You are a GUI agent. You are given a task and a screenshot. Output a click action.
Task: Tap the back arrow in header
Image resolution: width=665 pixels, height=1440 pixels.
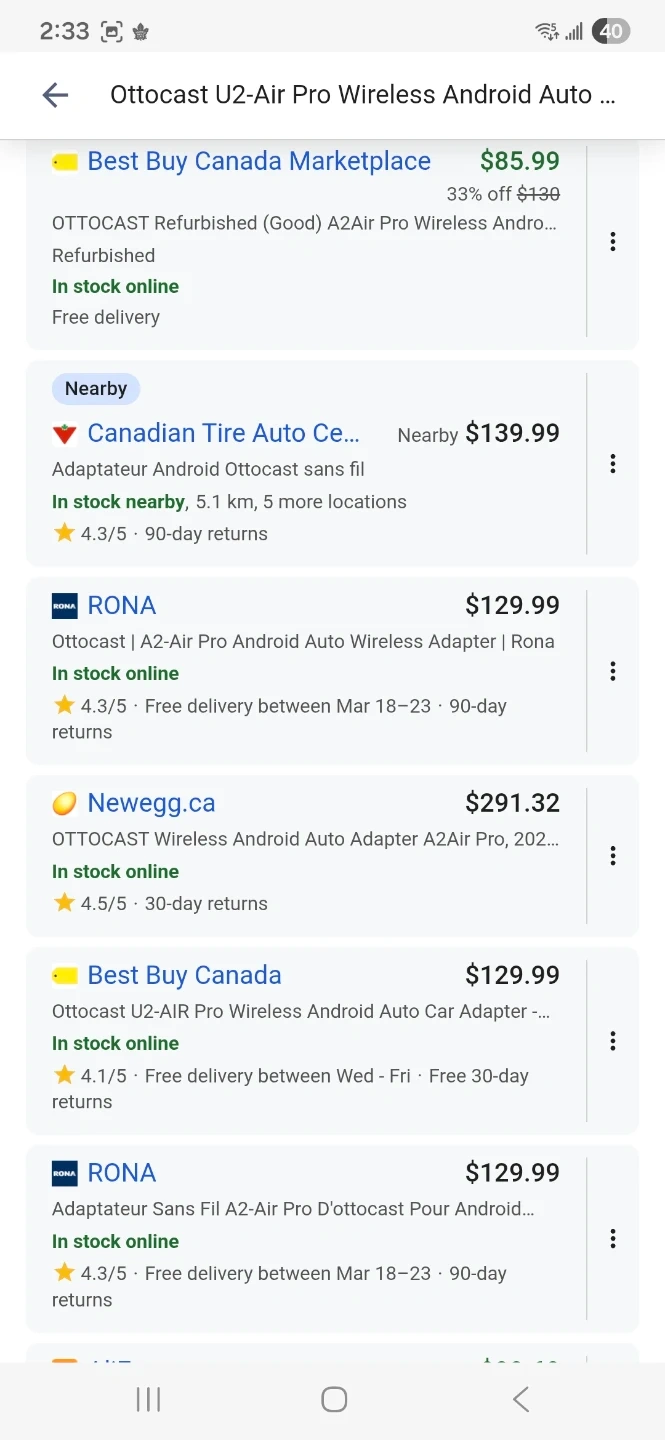pos(55,95)
